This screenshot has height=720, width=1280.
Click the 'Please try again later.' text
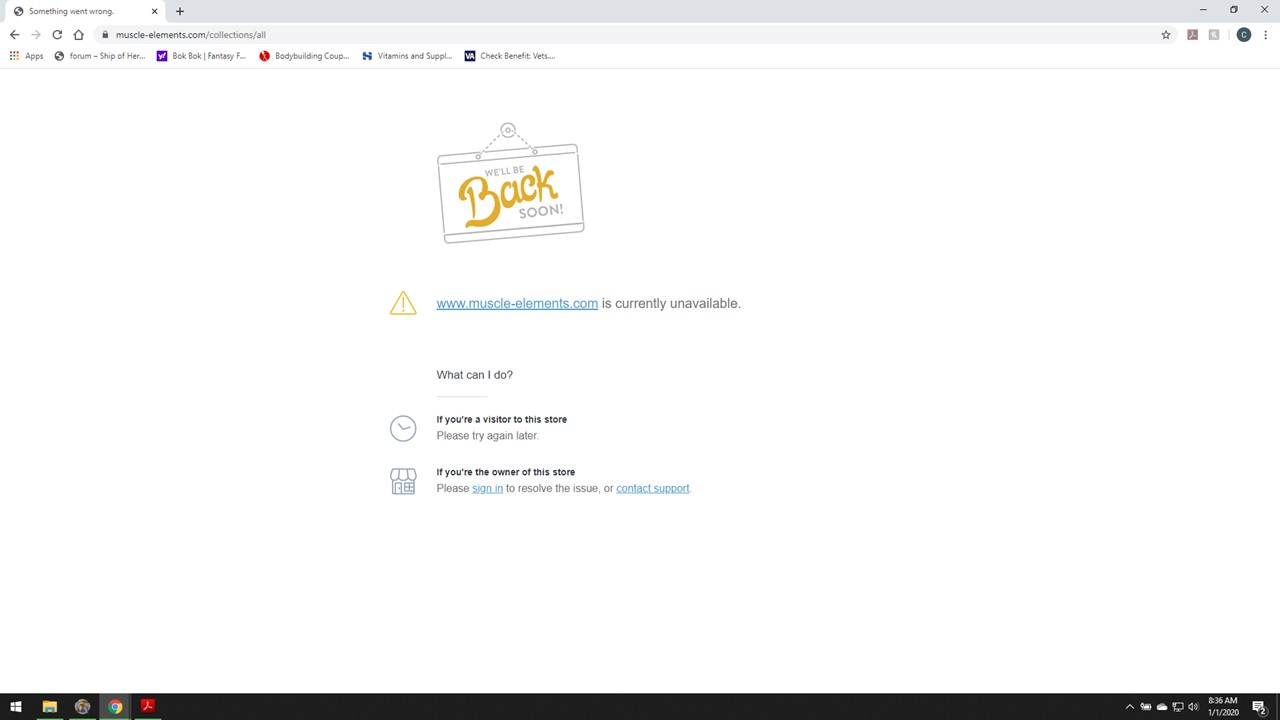pyautogui.click(x=487, y=436)
